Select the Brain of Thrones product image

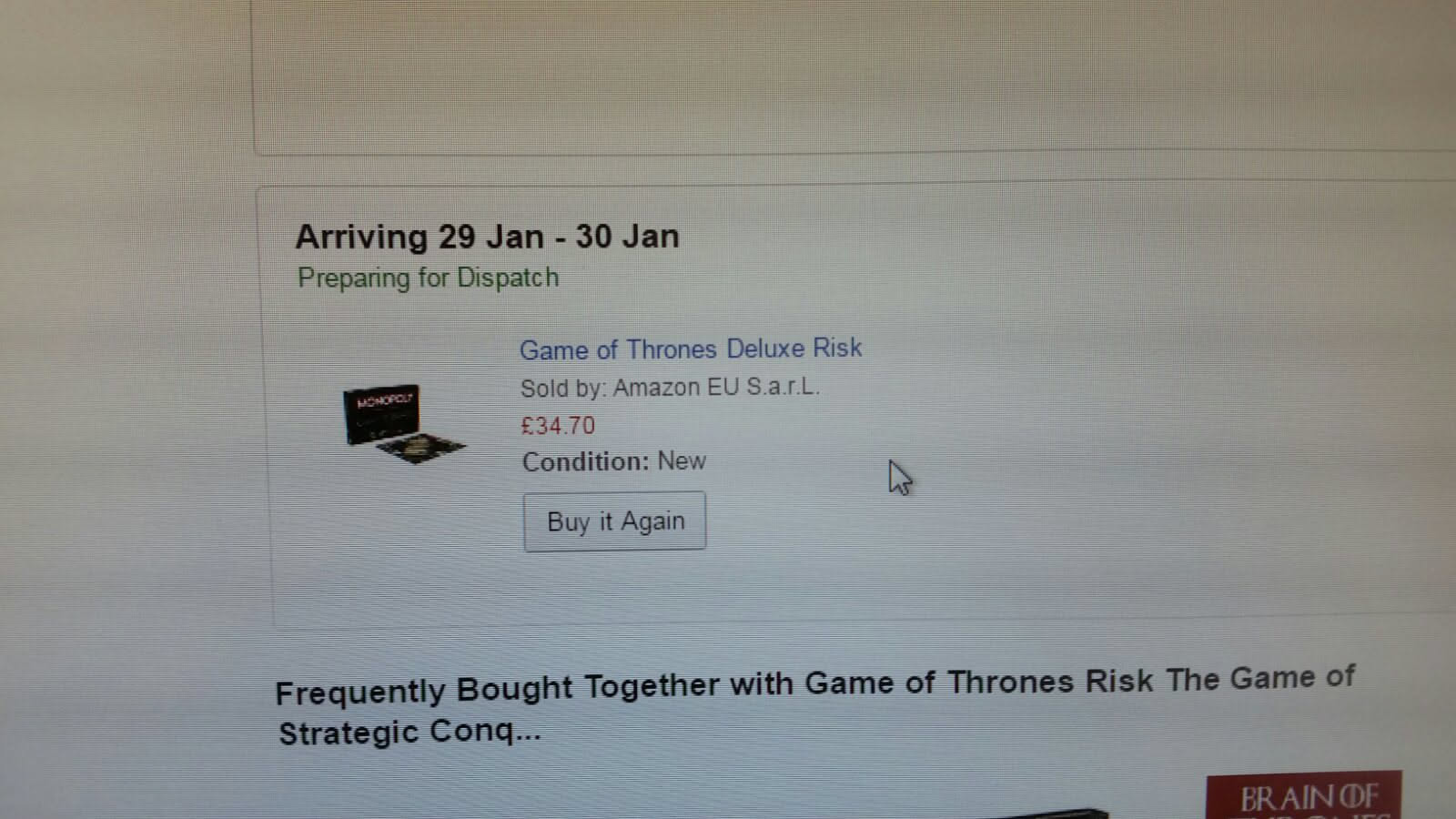[1304, 795]
